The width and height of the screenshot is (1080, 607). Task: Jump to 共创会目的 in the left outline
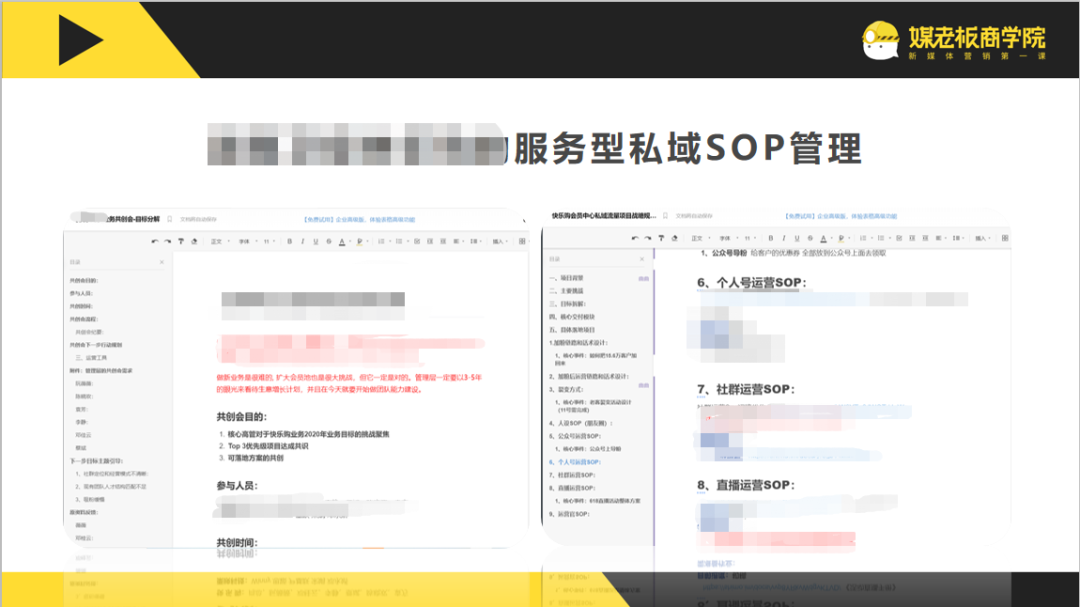click(83, 280)
